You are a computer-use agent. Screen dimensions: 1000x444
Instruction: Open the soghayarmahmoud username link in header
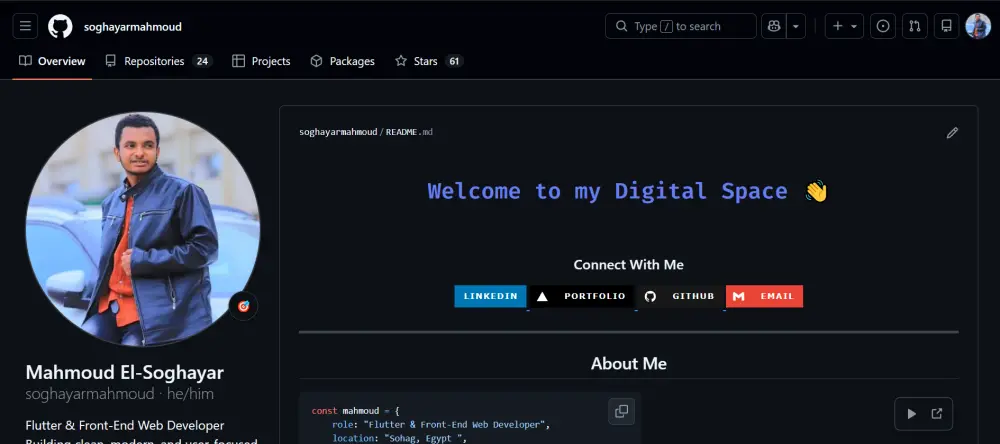133,27
